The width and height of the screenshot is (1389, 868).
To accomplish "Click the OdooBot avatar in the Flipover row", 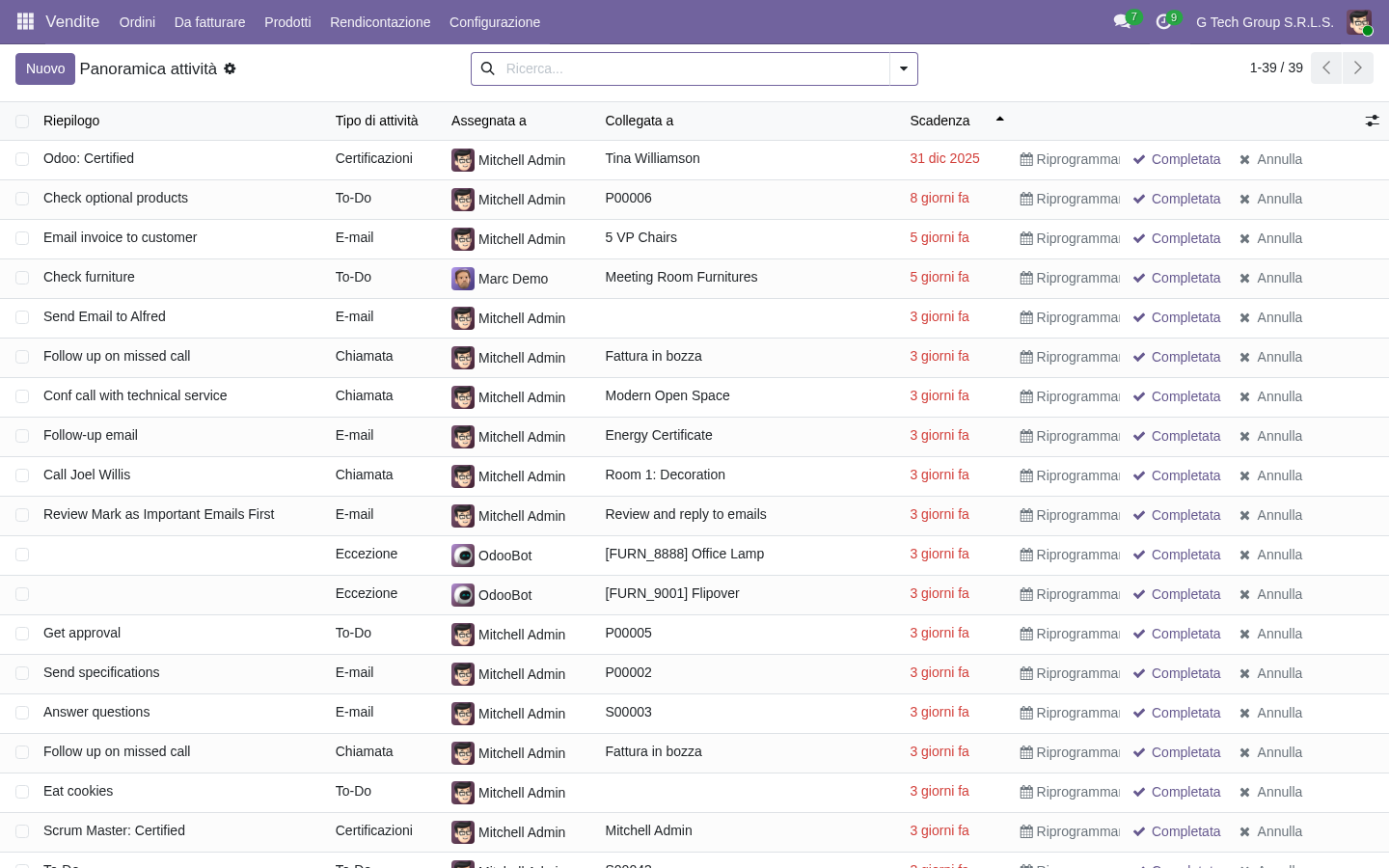I will click(x=463, y=595).
